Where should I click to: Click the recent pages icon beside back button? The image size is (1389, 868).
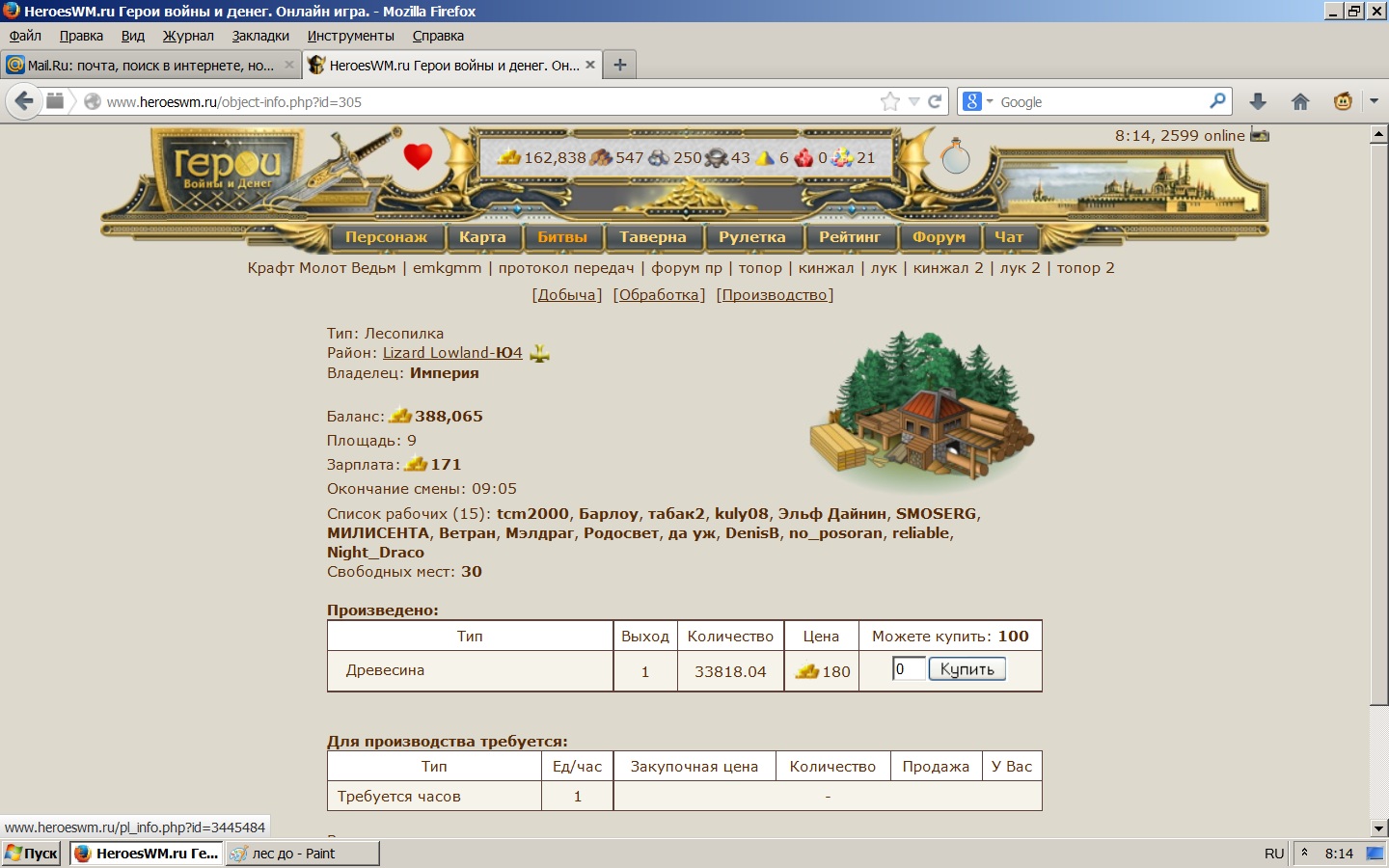(x=55, y=101)
